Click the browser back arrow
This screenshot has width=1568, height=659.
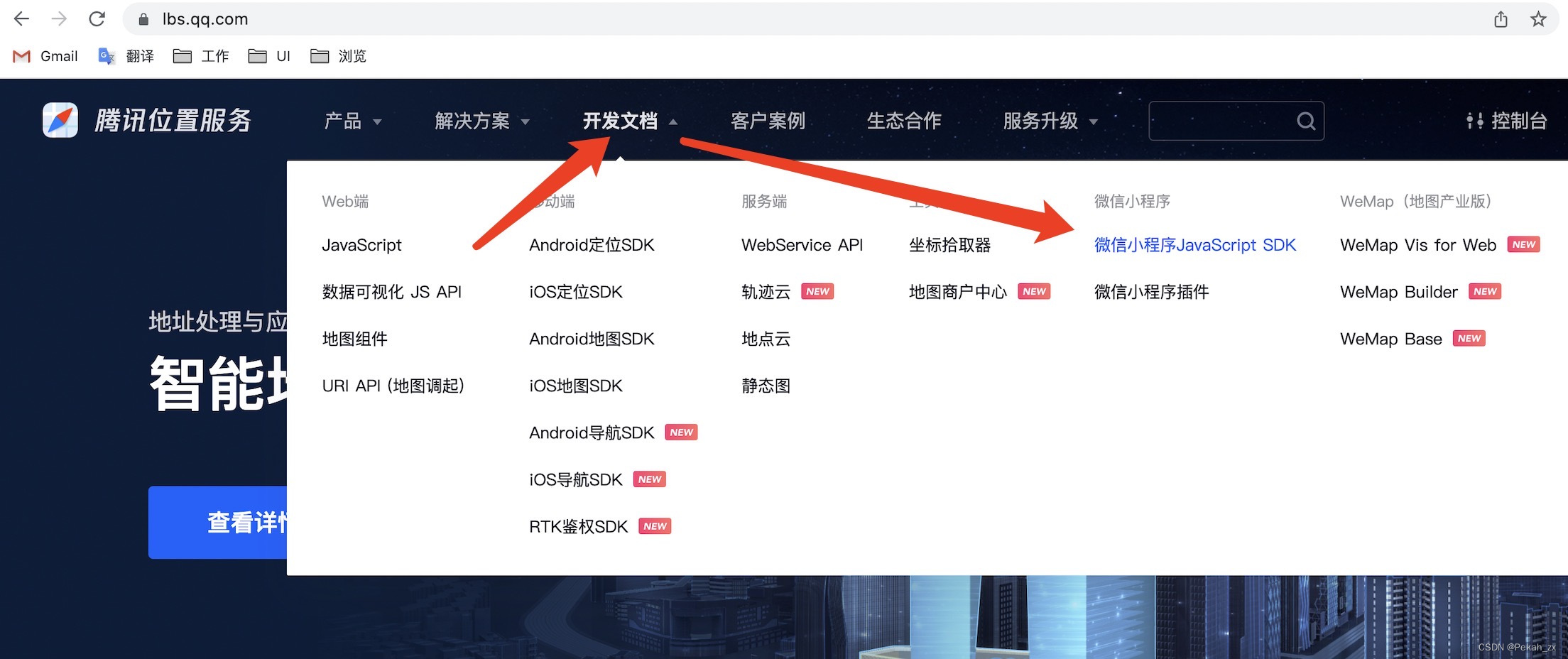22,19
